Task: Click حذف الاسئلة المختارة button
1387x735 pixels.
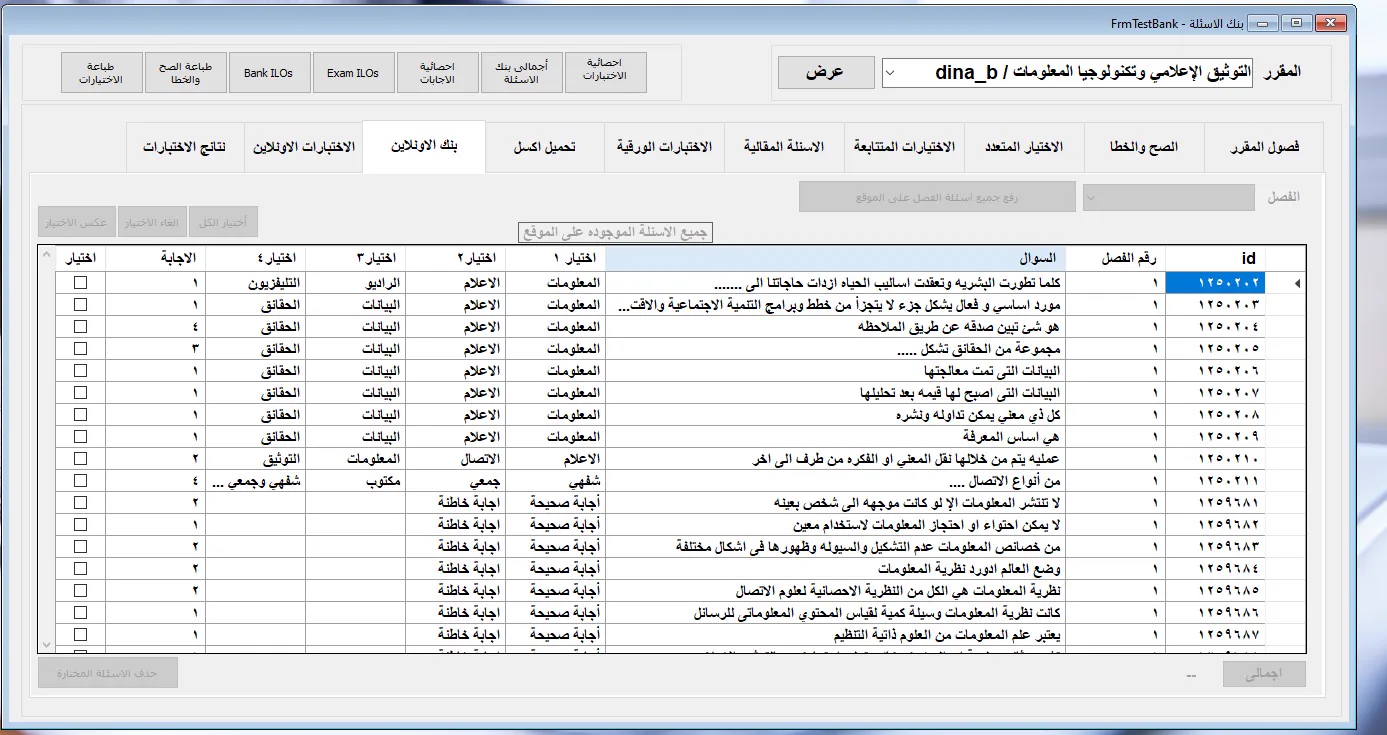Action: (x=108, y=673)
